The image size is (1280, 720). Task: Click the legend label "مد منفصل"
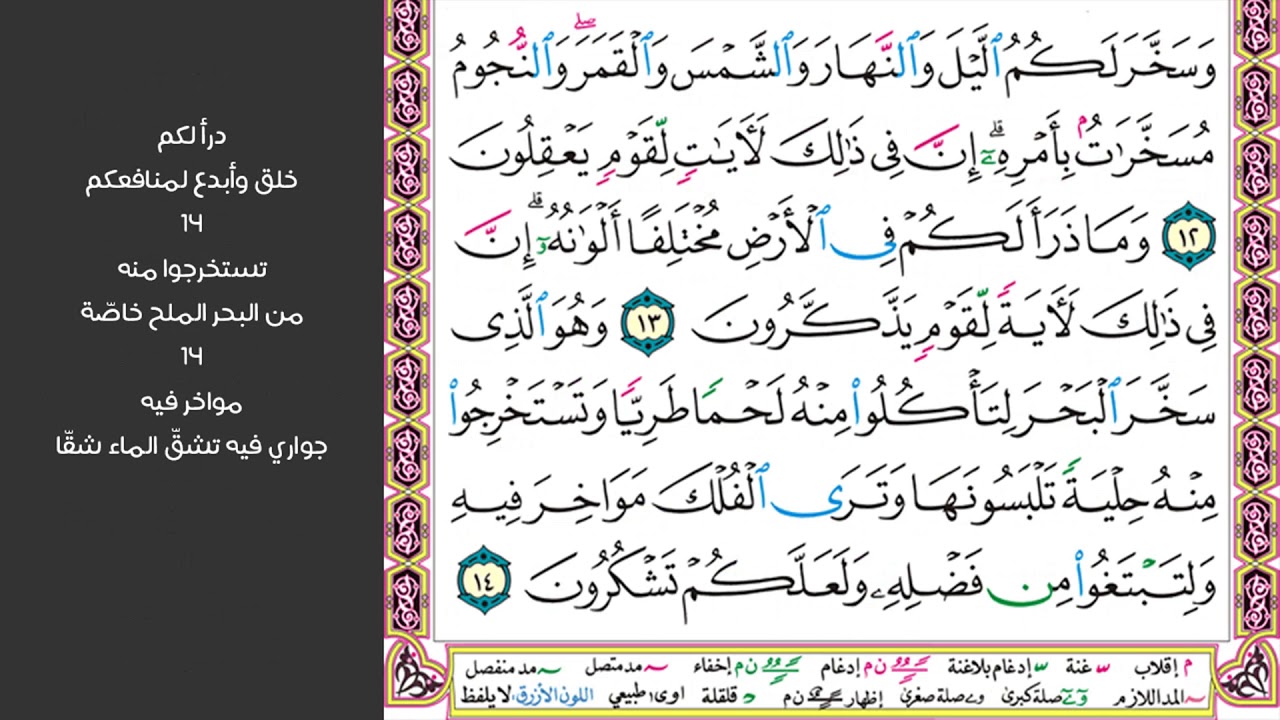pos(502,669)
